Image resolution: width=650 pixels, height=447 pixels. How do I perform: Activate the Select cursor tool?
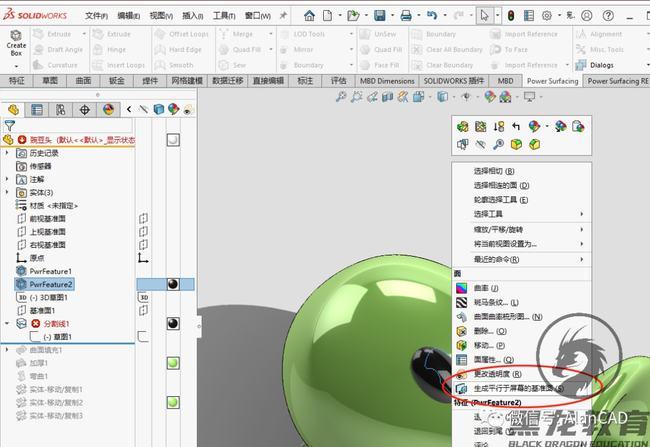(x=484, y=16)
